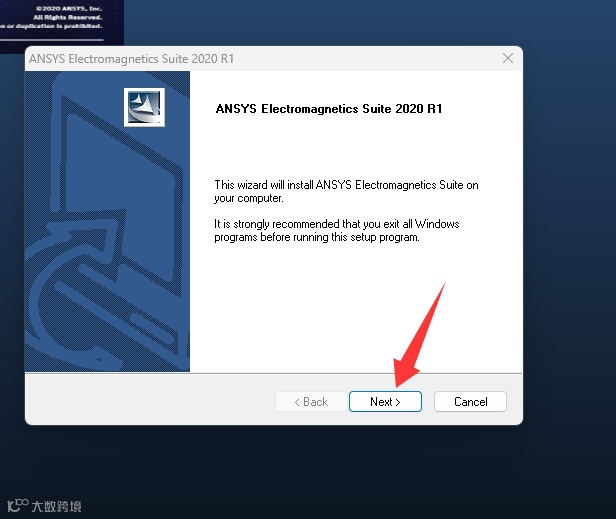The height and width of the screenshot is (519, 616).
Task: Click the disabled Back button
Action: tap(311, 402)
